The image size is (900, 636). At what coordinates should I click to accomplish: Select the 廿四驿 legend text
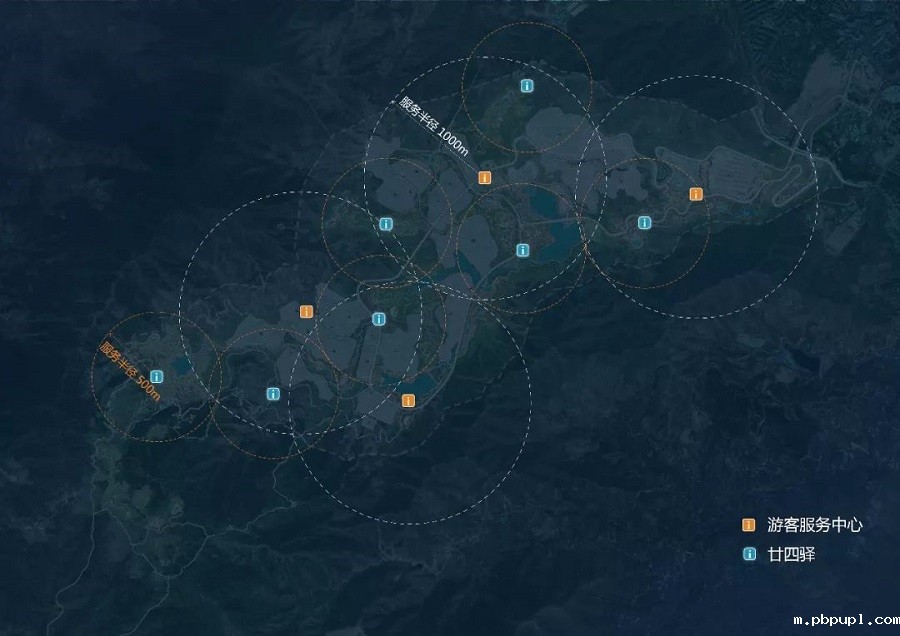click(x=790, y=554)
